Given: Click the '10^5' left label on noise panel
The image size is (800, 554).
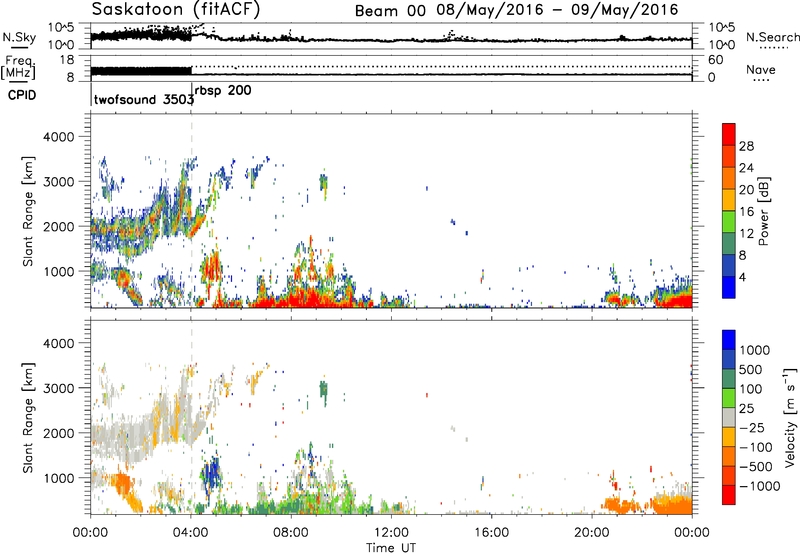Looking at the screenshot, I should pyautogui.click(x=62, y=28).
